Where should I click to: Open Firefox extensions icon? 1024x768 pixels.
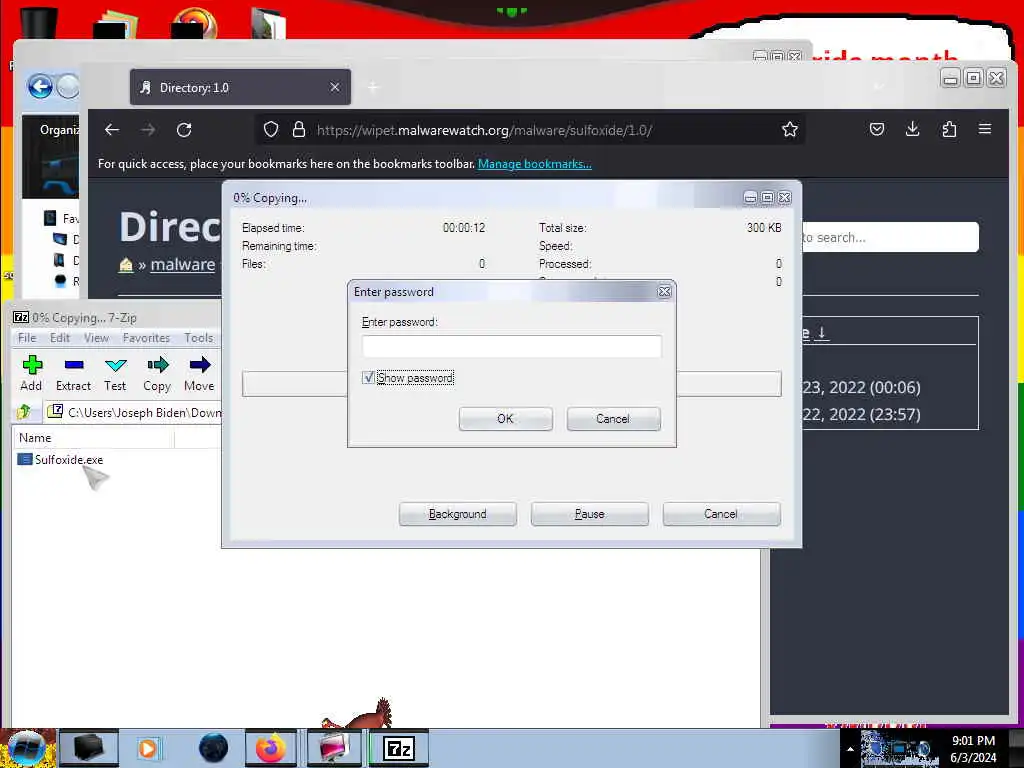949,129
